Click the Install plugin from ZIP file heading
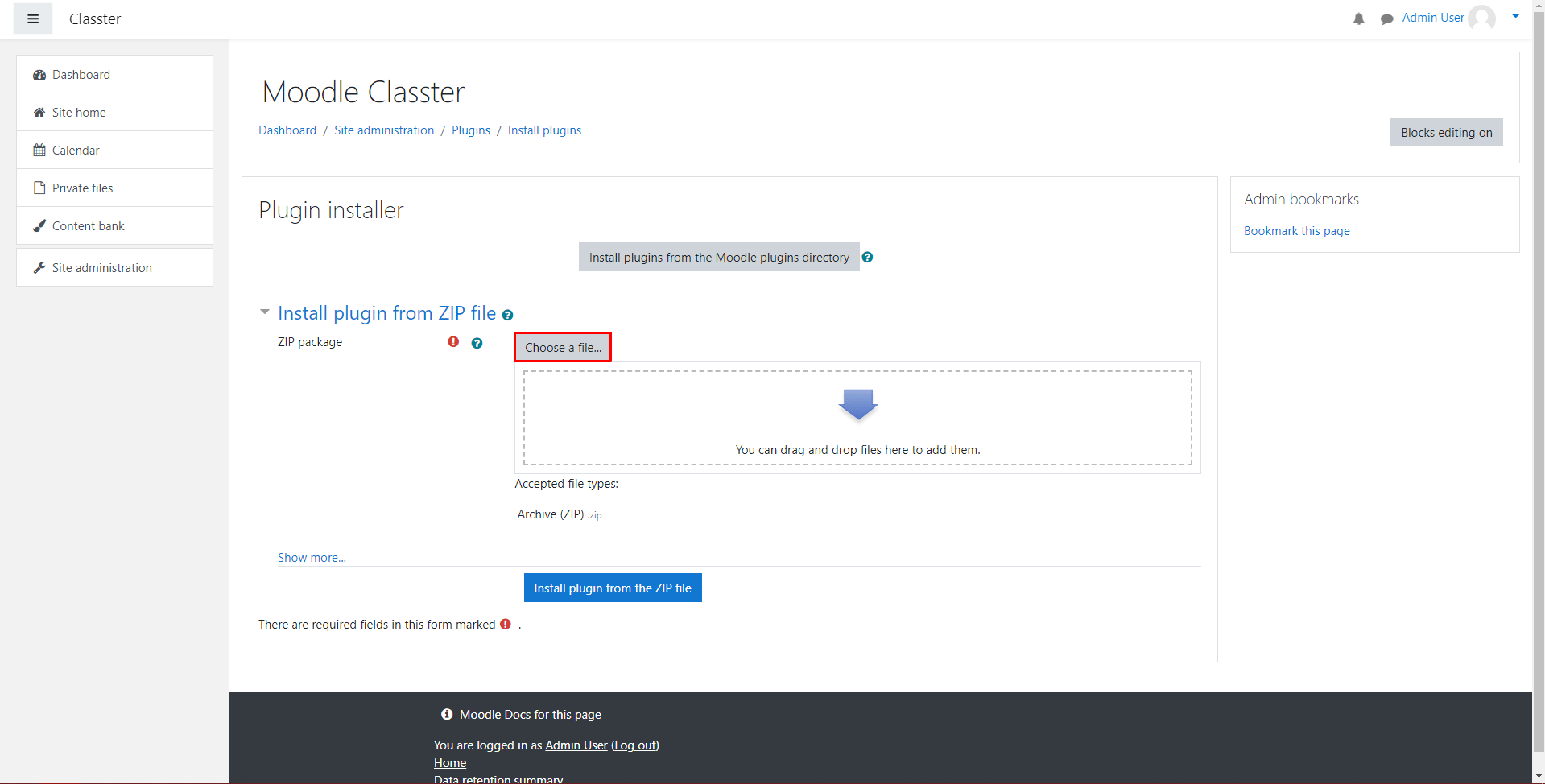Viewport: 1545px width, 784px height. 386,312
